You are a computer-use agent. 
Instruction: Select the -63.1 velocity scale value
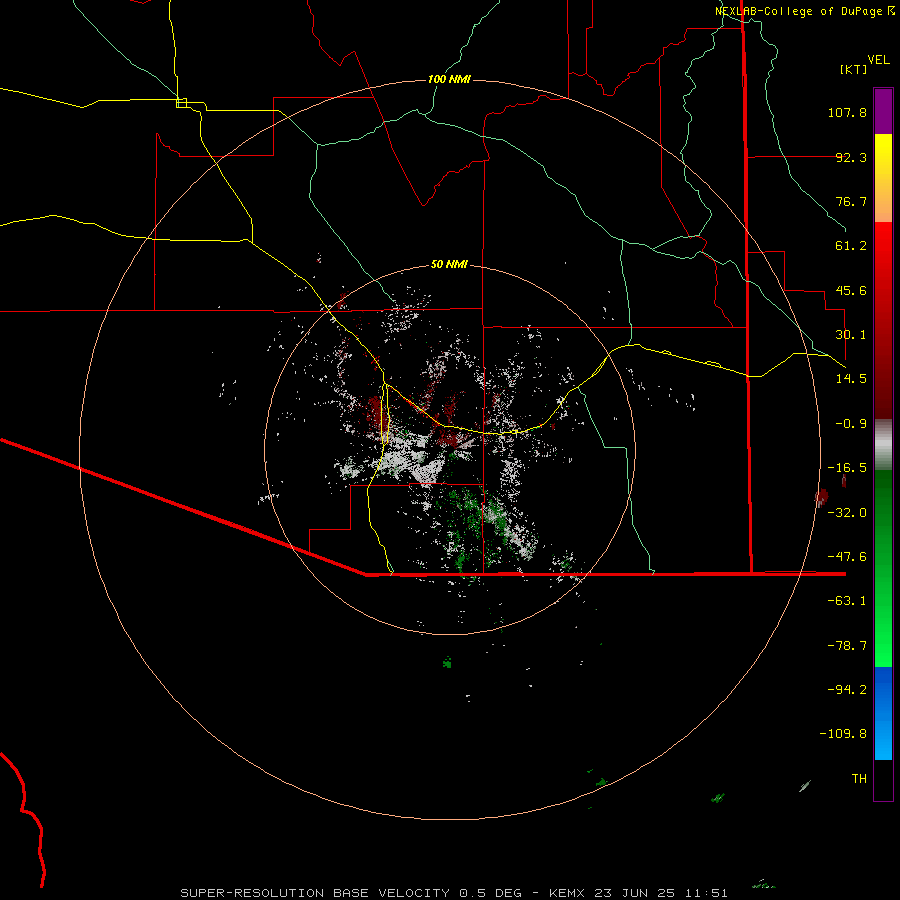point(847,601)
